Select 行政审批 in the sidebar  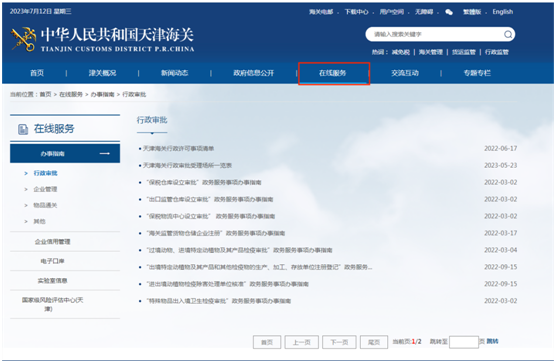45,173
